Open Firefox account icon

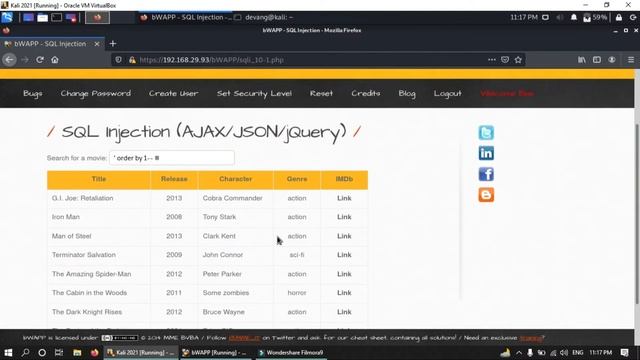click(x=612, y=60)
